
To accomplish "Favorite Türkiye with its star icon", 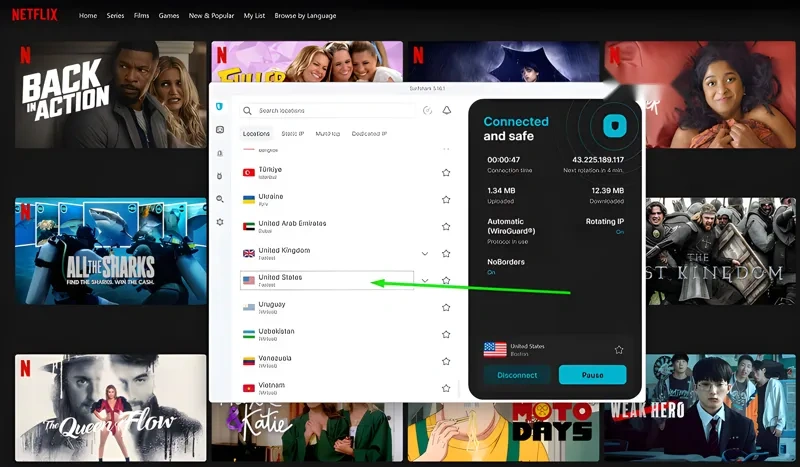I will coord(446,173).
